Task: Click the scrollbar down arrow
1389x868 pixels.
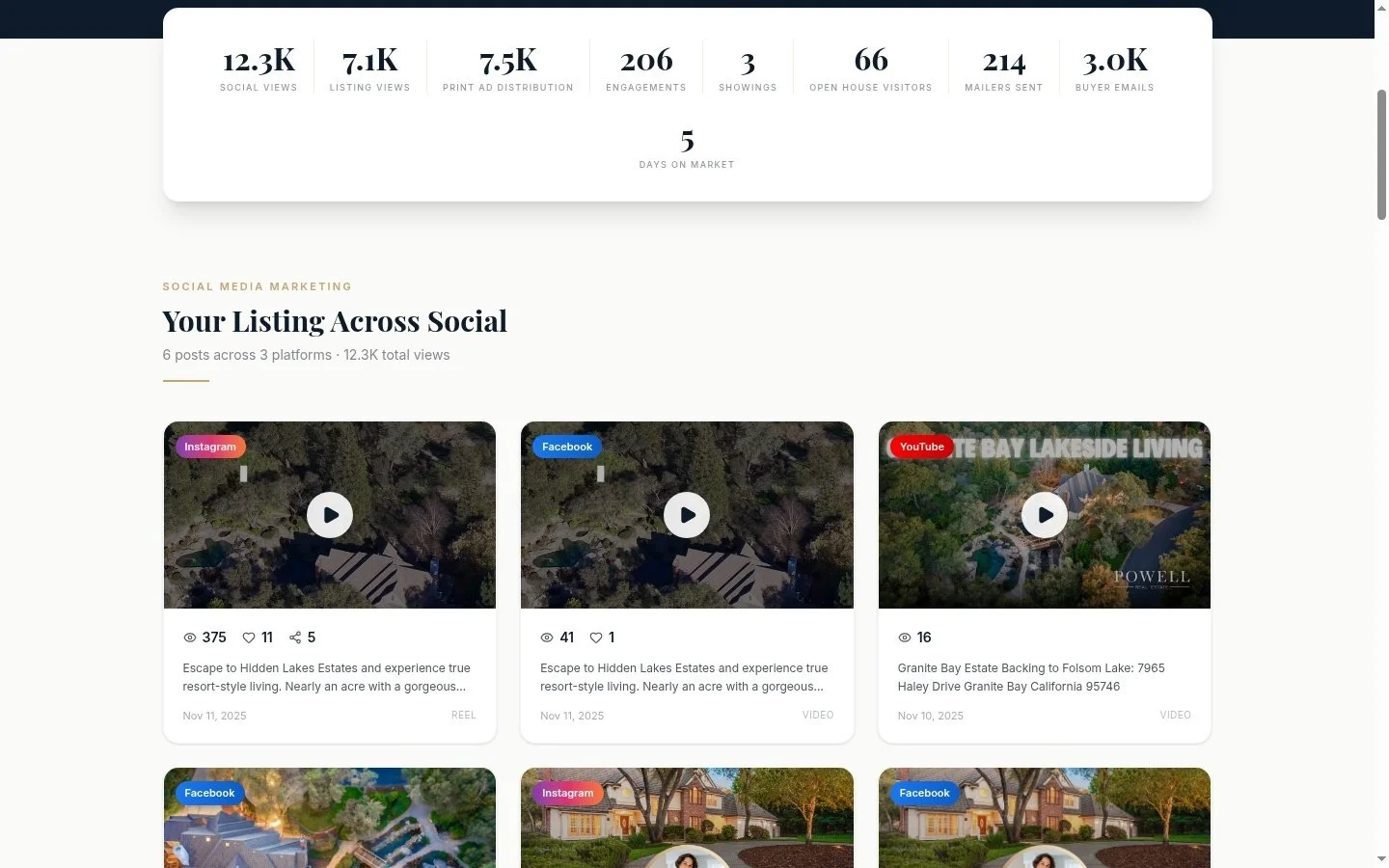Action: [x=1381, y=858]
